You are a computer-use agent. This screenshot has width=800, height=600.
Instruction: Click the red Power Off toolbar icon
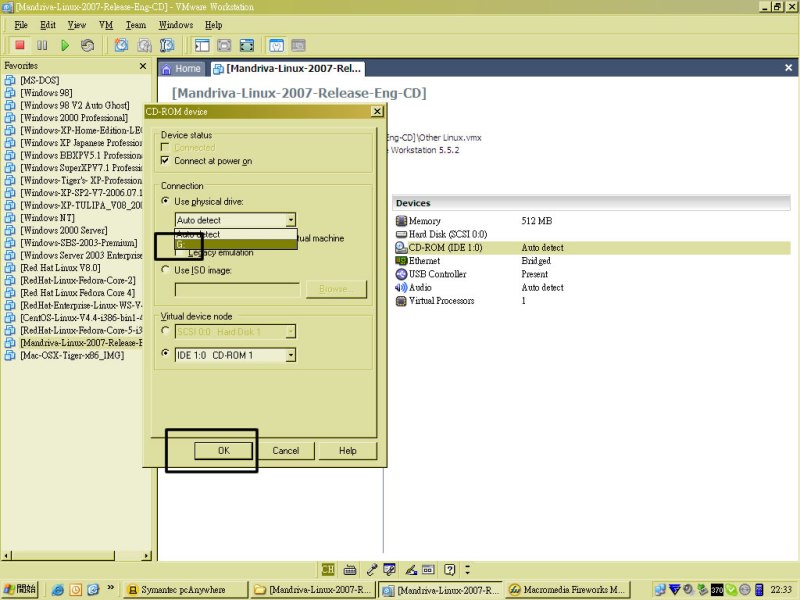[20, 45]
